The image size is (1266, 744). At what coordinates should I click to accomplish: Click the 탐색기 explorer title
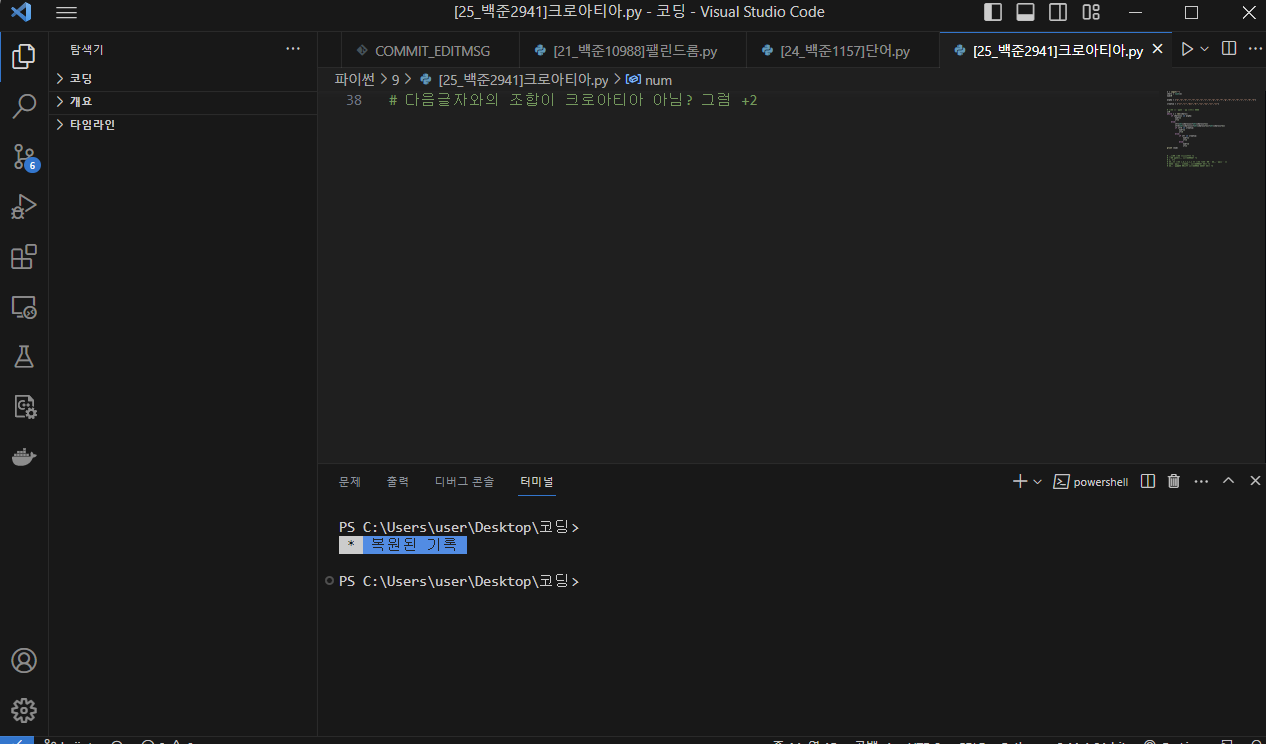[x=86, y=49]
